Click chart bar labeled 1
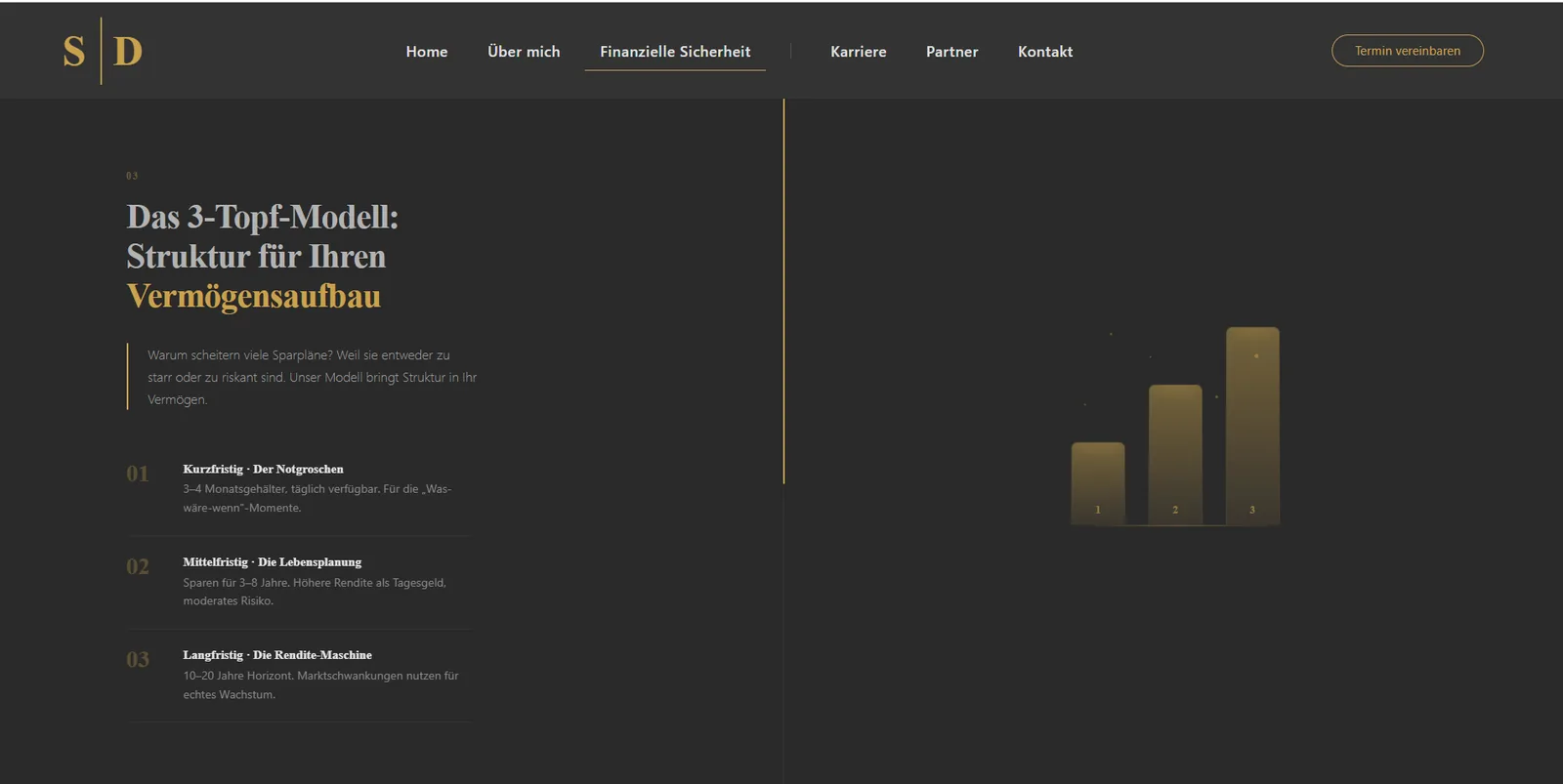This screenshot has height=784, width=1563. pyautogui.click(x=1098, y=483)
